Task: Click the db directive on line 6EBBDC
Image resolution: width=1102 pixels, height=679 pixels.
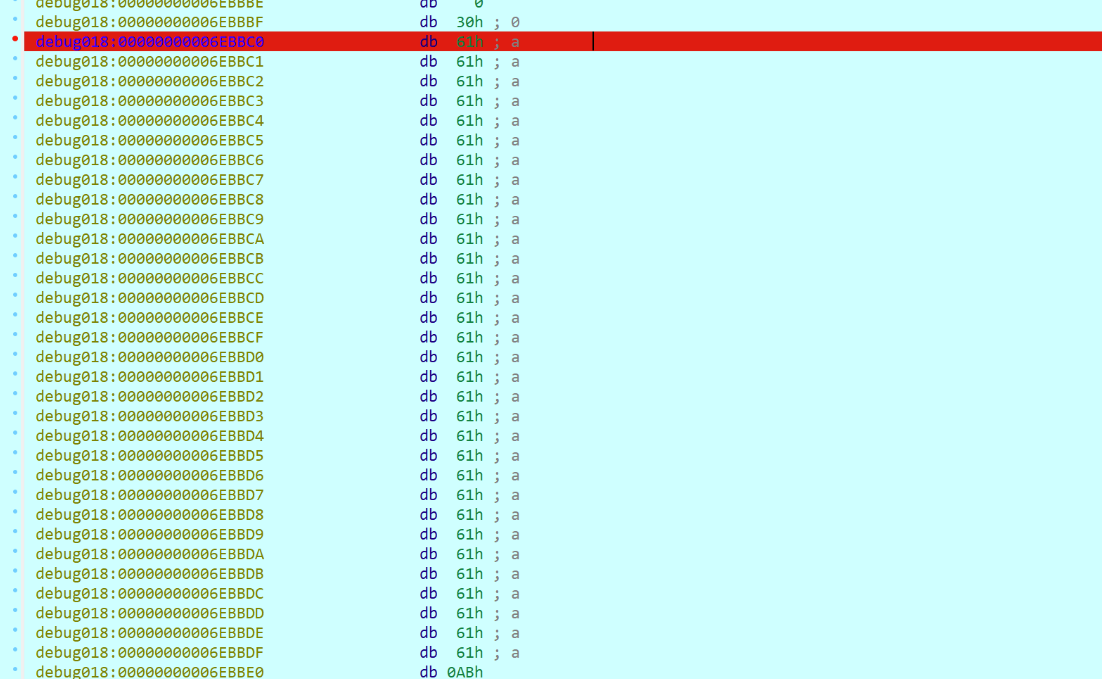Action: pos(428,594)
